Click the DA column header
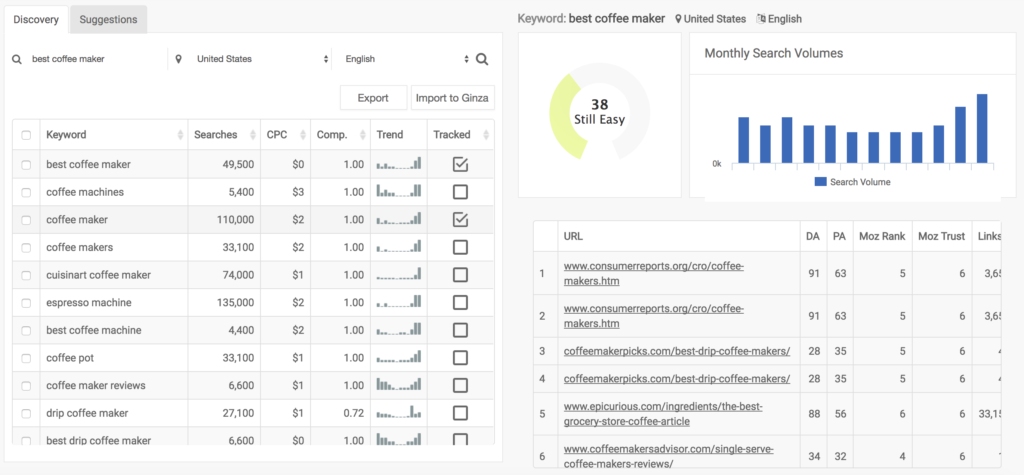Image resolution: width=1024 pixels, height=475 pixels. 812,237
